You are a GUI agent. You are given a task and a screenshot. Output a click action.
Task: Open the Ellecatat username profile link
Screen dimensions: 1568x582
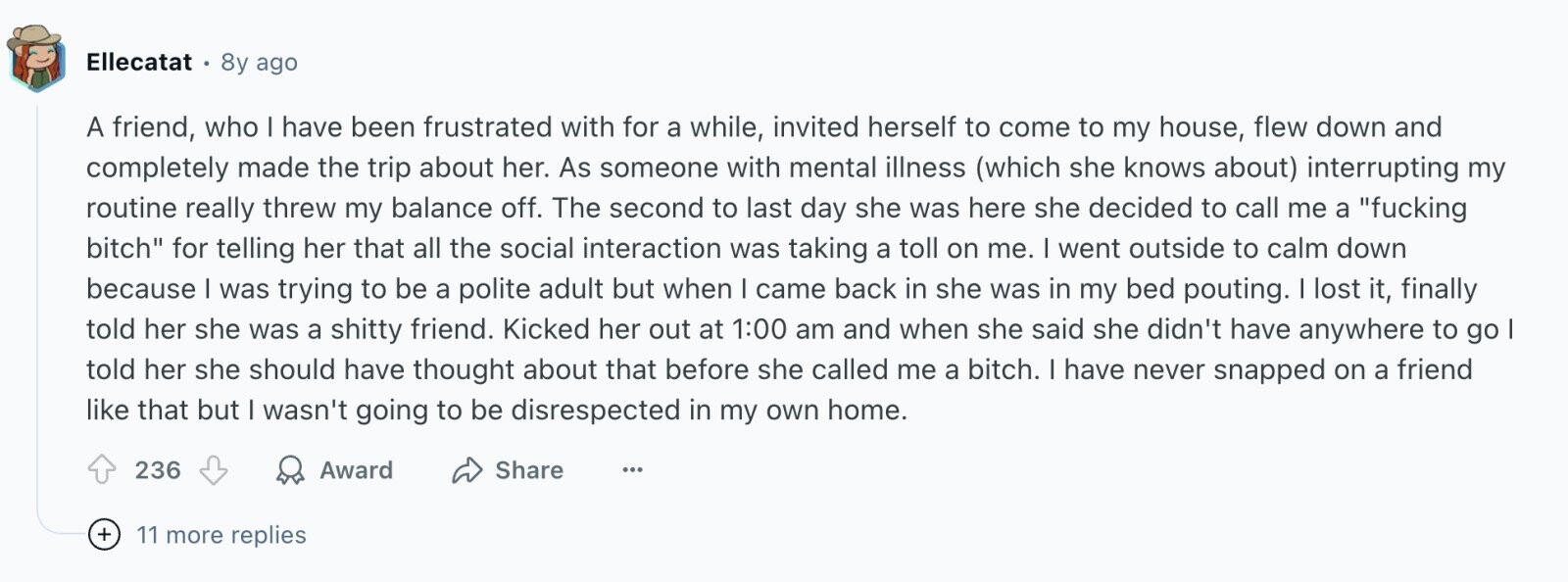click(x=139, y=62)
